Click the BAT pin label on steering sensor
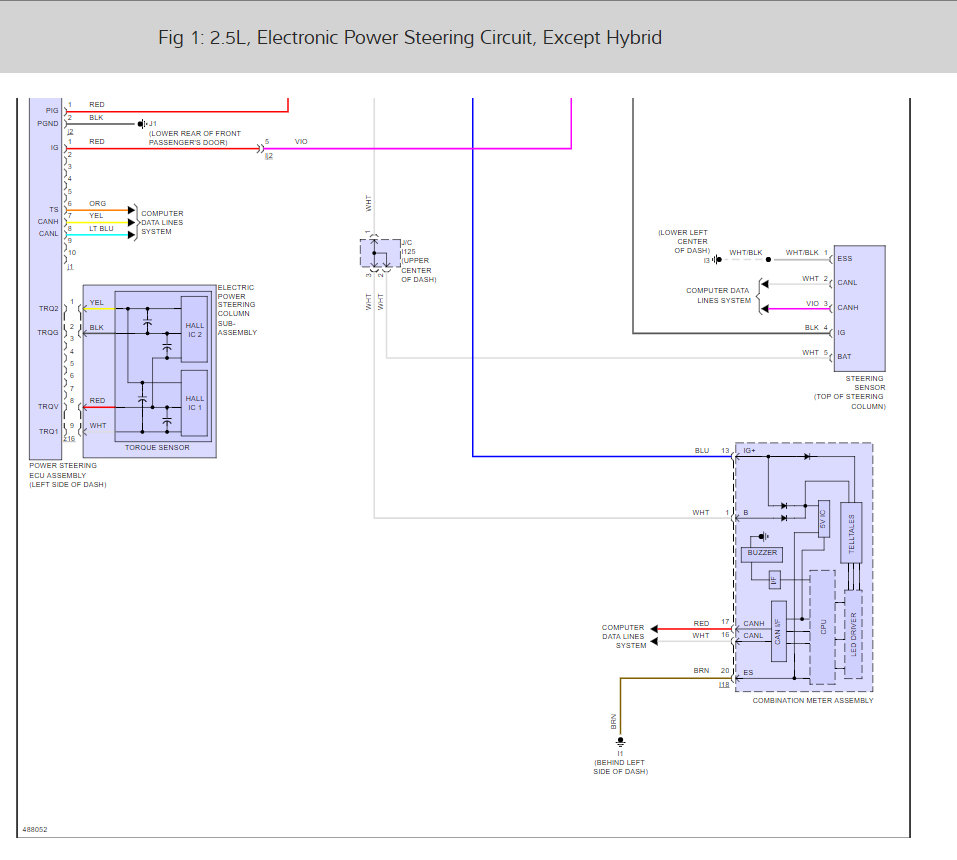Viewport: 957px width, 860px height. coord(844,356)
